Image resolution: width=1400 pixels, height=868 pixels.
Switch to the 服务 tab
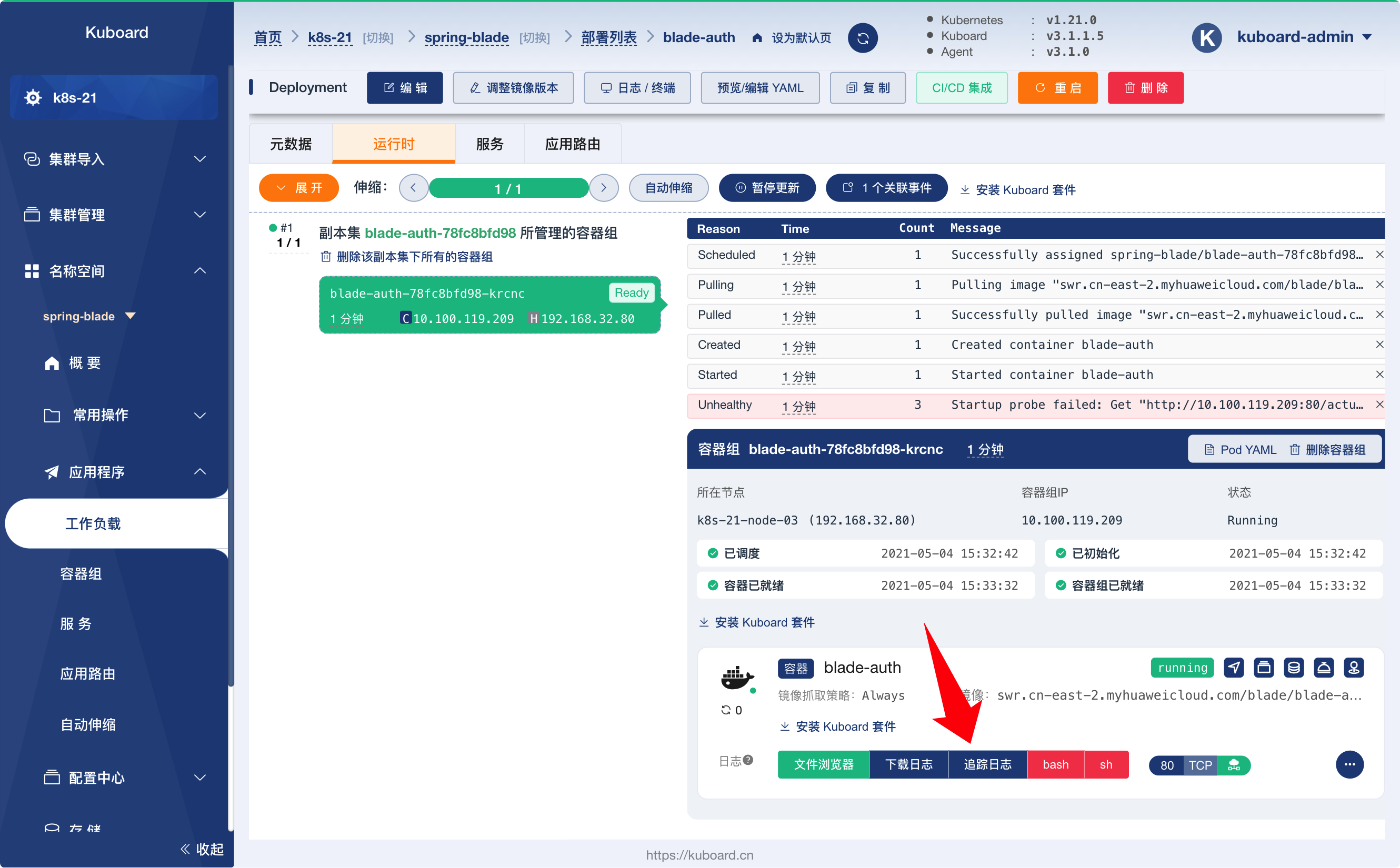click(489, 144)
